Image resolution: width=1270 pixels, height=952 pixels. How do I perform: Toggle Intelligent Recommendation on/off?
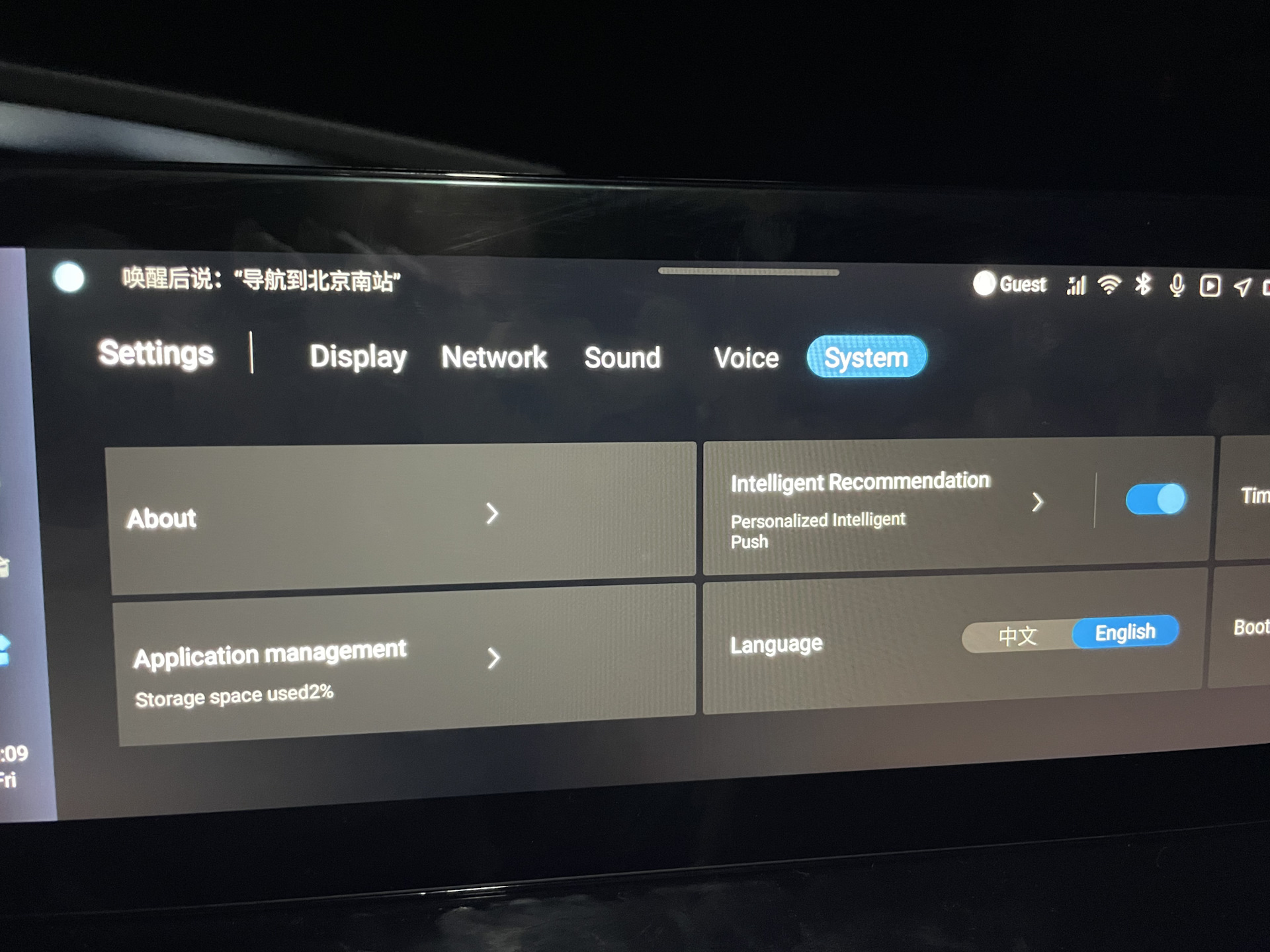tap(1154, 505)
